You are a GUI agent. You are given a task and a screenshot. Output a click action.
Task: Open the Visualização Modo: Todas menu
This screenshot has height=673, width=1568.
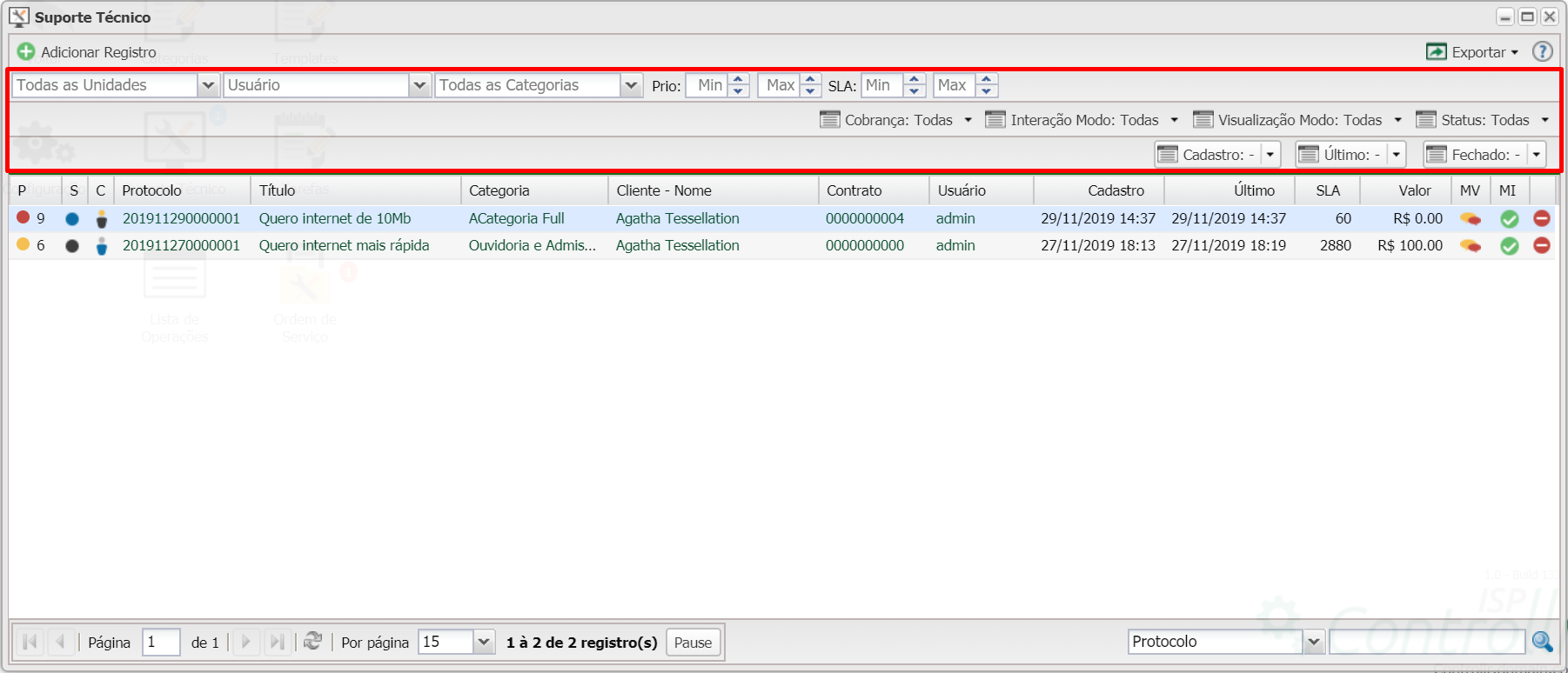[x=1297, y=120]
